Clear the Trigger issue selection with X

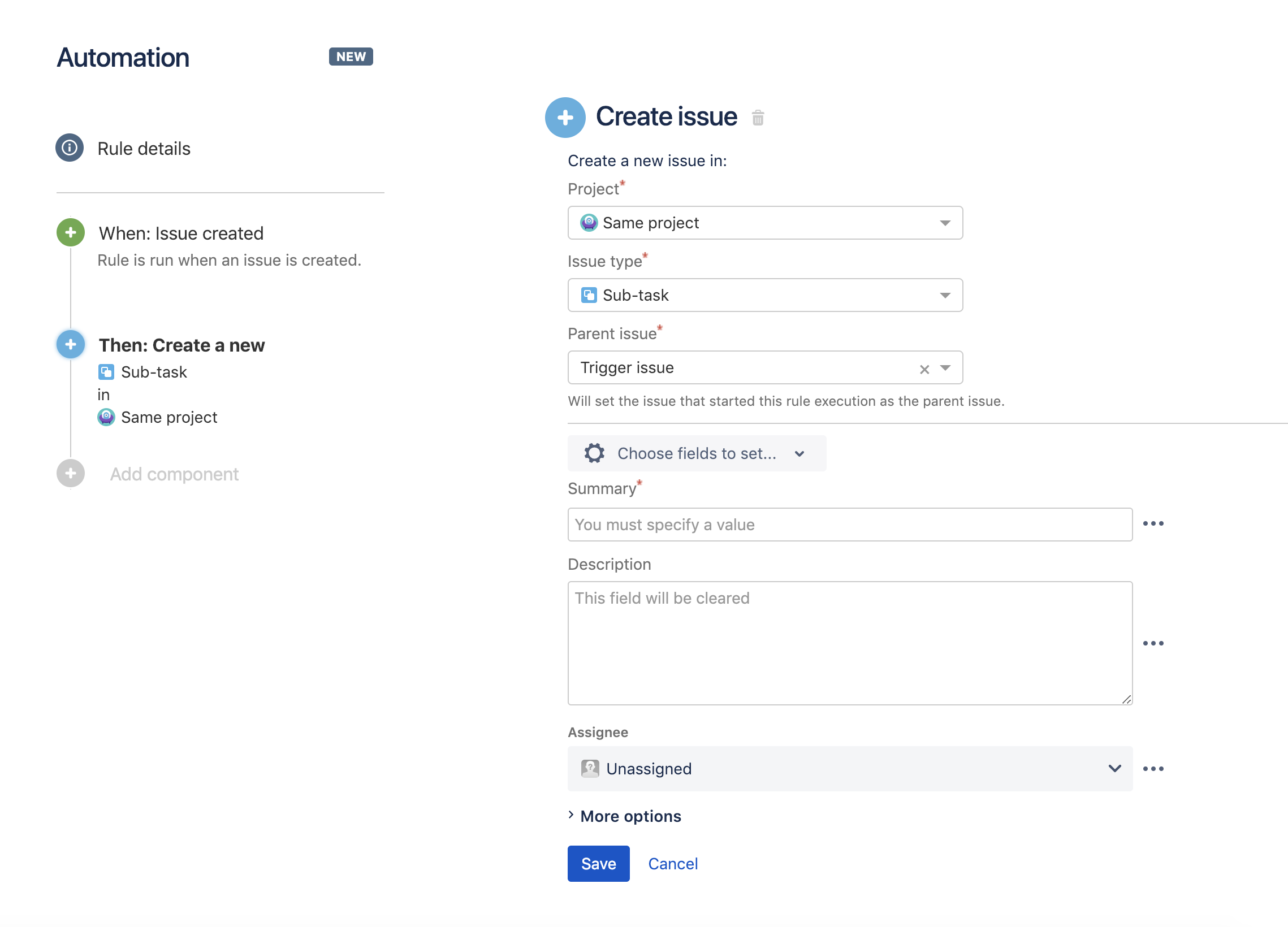pyautogui.click(x=924, y=370)
